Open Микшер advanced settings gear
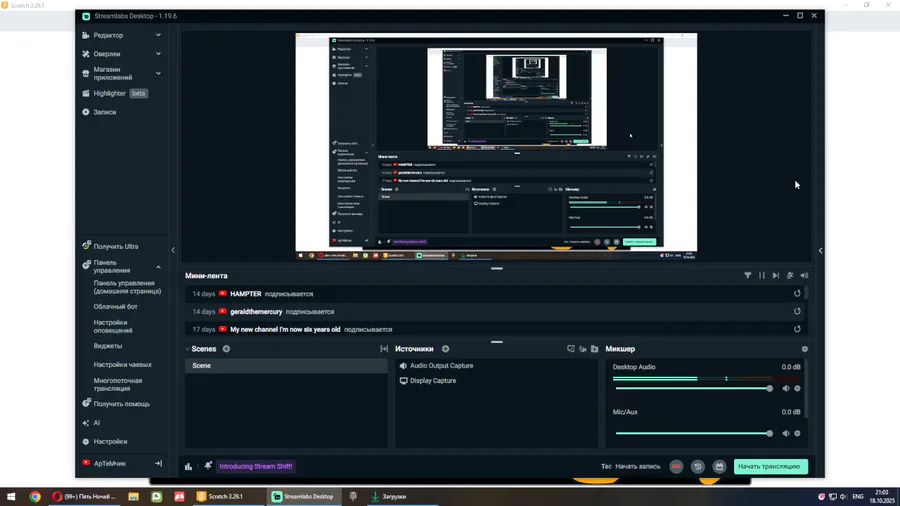 tap(805, 349)
